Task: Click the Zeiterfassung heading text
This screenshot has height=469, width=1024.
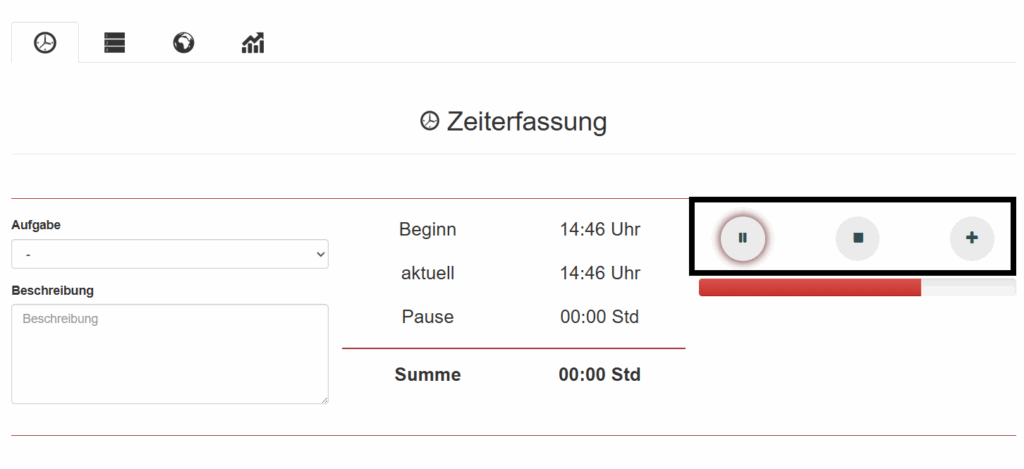Action: [x=527, y=122]
